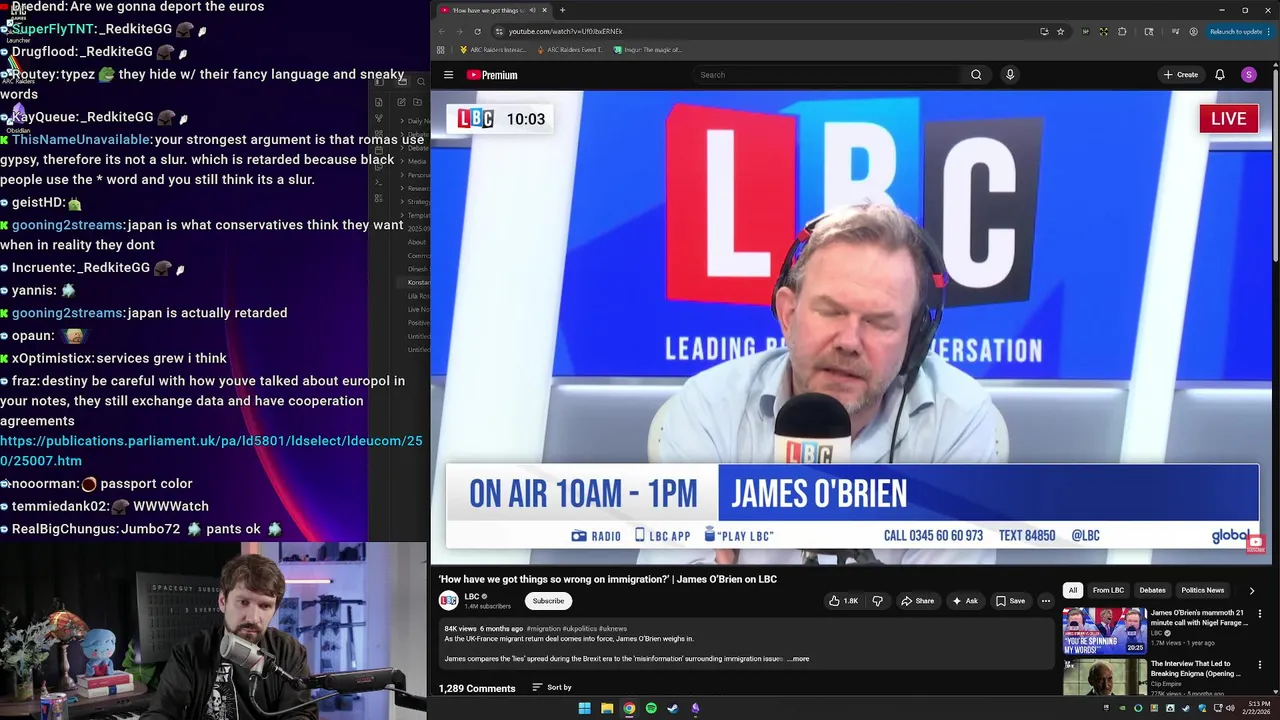The image size is (1280, 720).
Task: Click the video title text
Action: 607,579
